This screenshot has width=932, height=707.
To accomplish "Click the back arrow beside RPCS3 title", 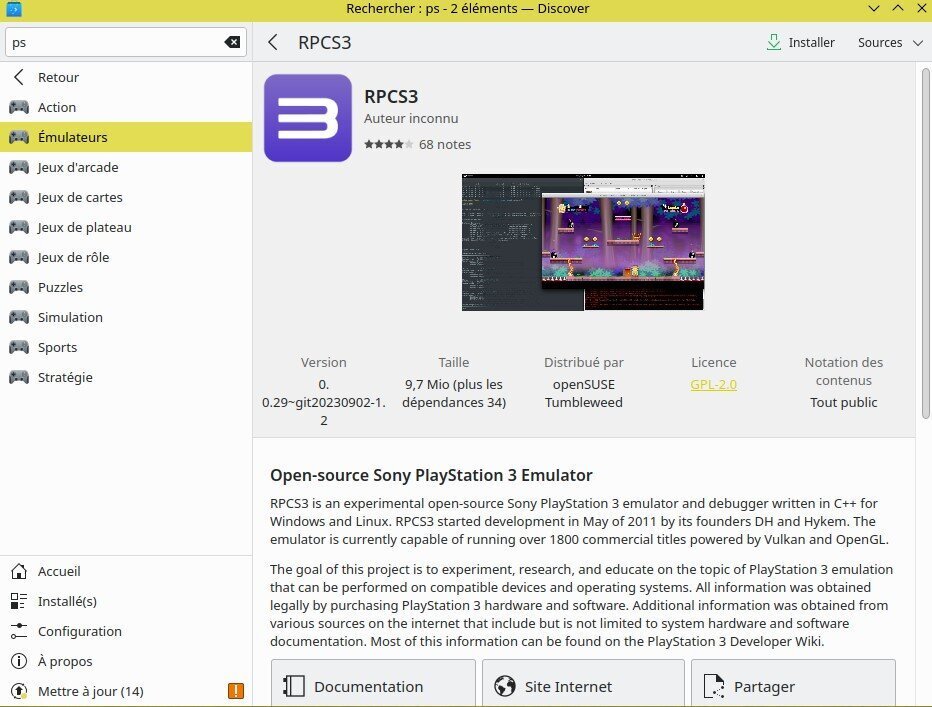I will 273,43.
